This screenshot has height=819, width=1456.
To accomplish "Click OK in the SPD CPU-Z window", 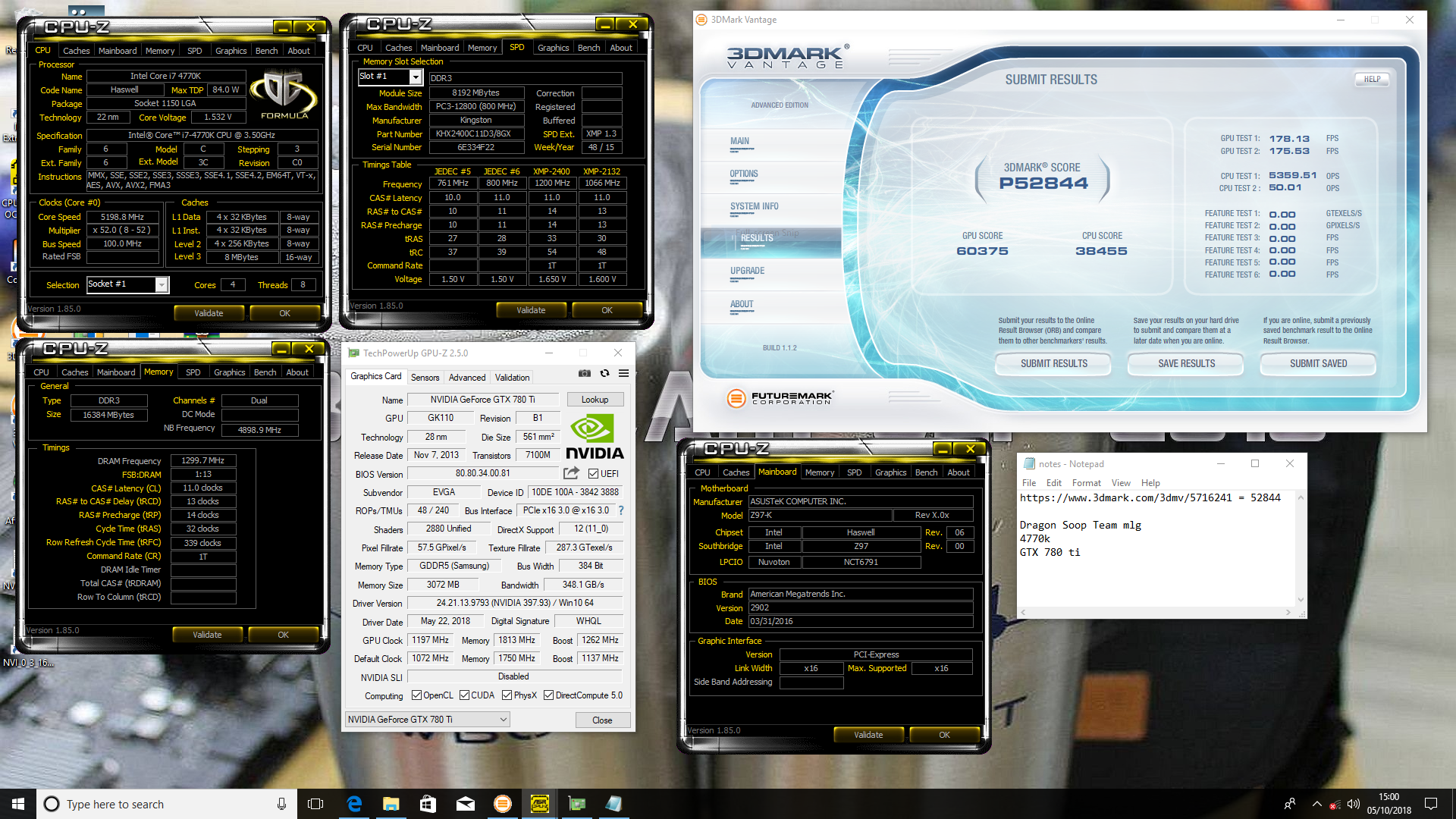I will pyautogui.click(x=607, y=310).
